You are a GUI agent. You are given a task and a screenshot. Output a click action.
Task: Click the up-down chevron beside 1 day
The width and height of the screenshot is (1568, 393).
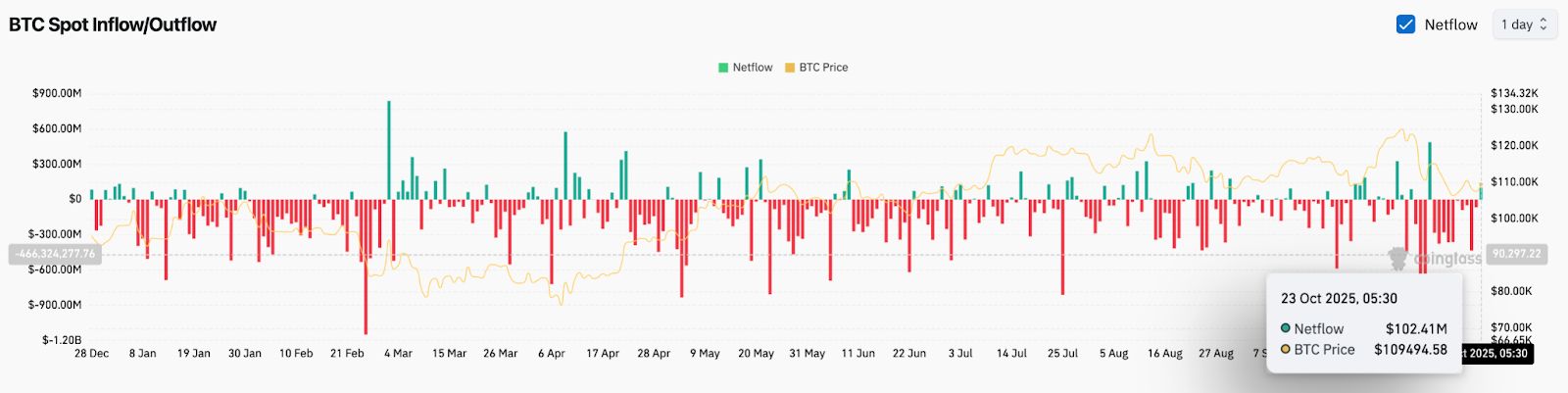coord(1543,25)
